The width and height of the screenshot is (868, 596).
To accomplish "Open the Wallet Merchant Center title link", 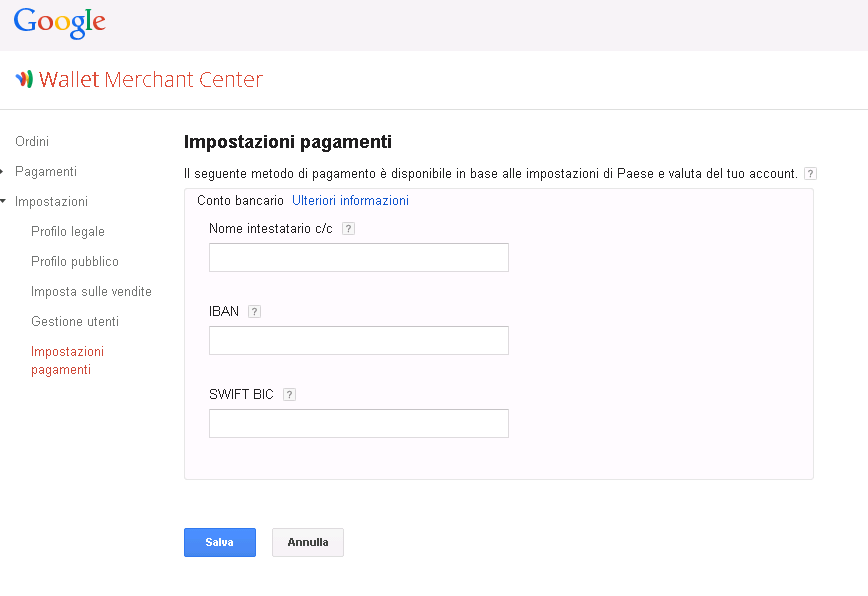I will (x=151, y=80).
